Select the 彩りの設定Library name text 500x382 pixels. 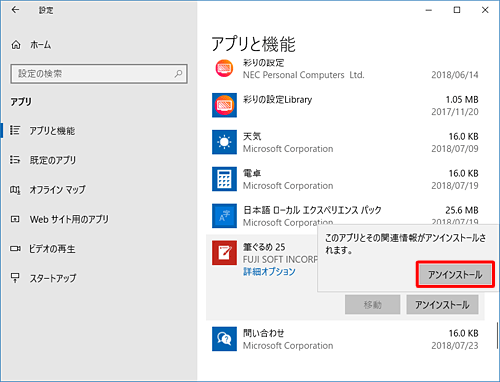[277, 99]
